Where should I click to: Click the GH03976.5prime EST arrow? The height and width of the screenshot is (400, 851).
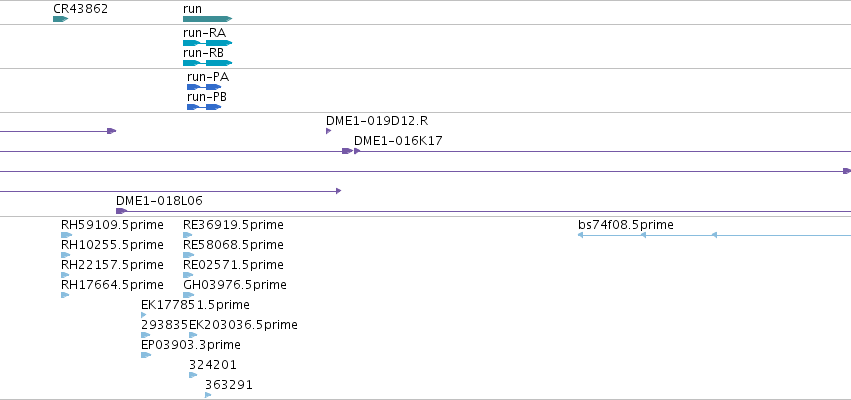pos(188,295)
